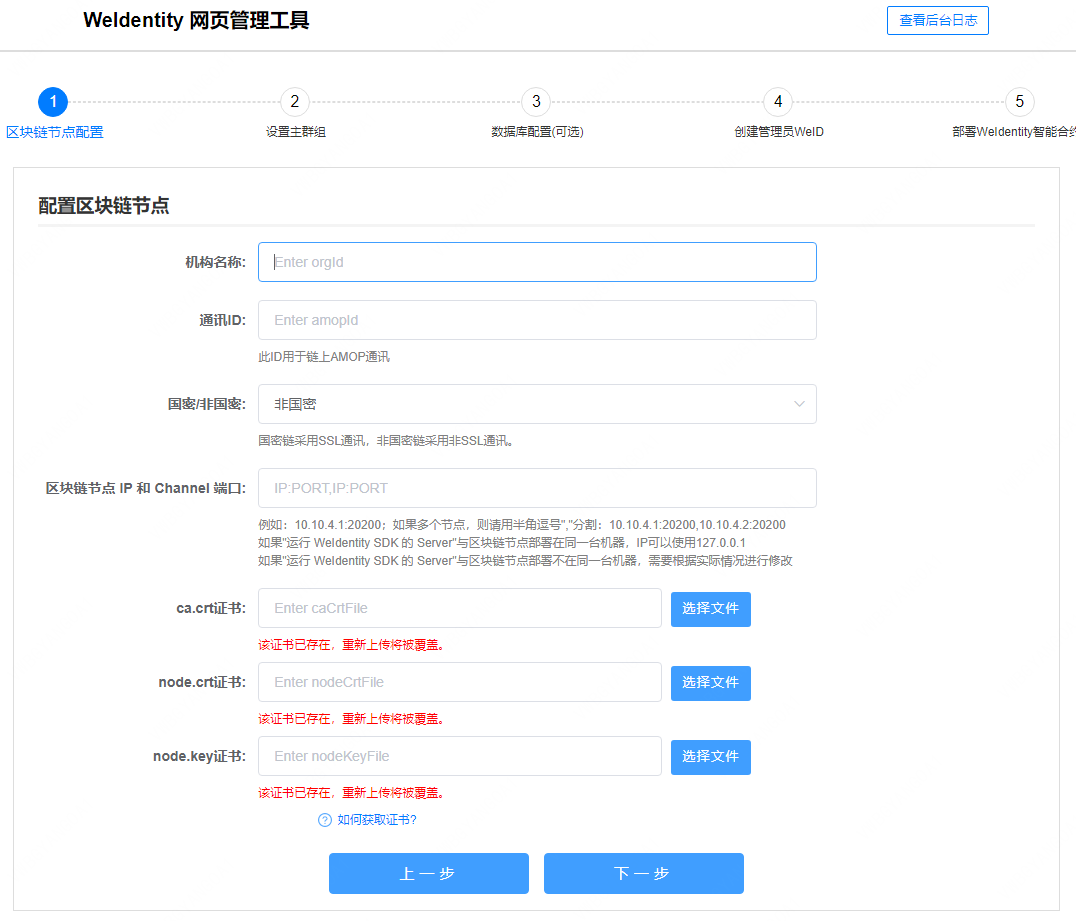Focus the IP:PORT node address field
The image size is (1076, 921).
pyautogui.click(x=537, y=488)
